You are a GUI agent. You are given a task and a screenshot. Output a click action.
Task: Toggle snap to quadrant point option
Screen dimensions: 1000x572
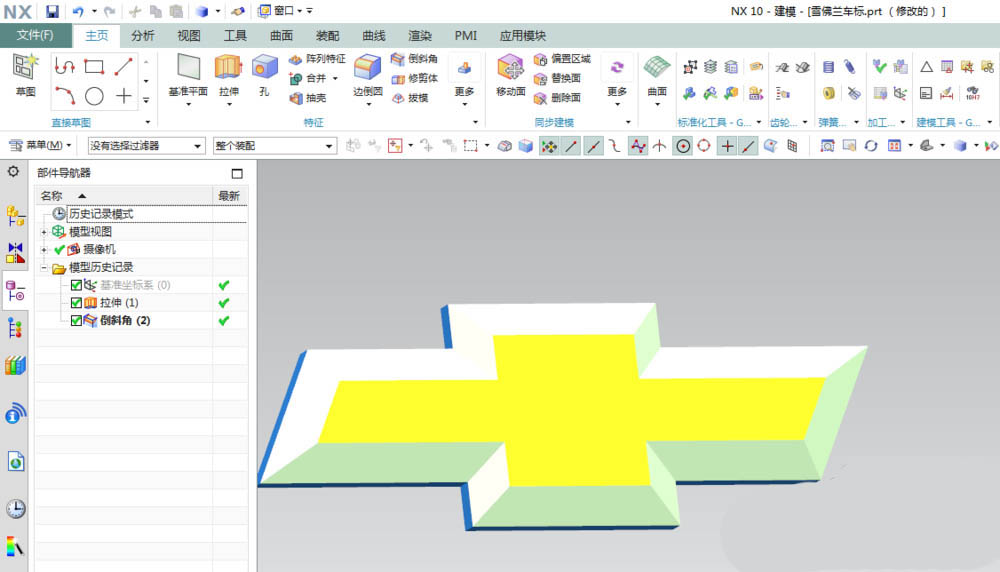(x=704, y=146)
